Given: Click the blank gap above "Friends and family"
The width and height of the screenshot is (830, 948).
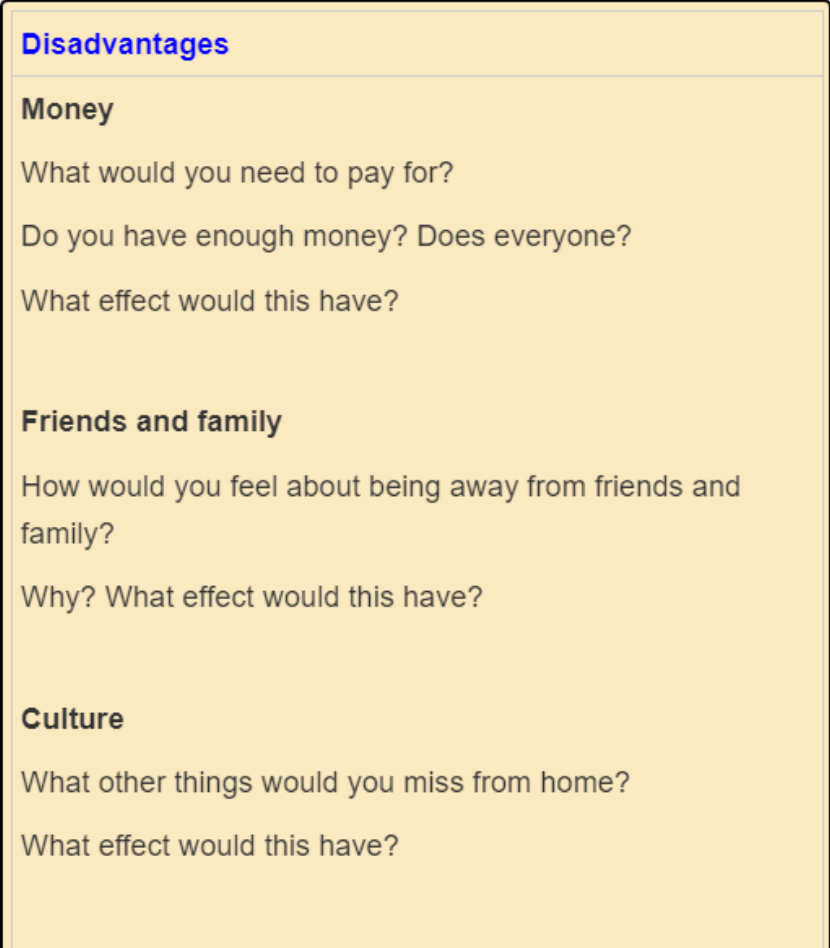Looking at the screenshot, I should [x=400, y=362].
